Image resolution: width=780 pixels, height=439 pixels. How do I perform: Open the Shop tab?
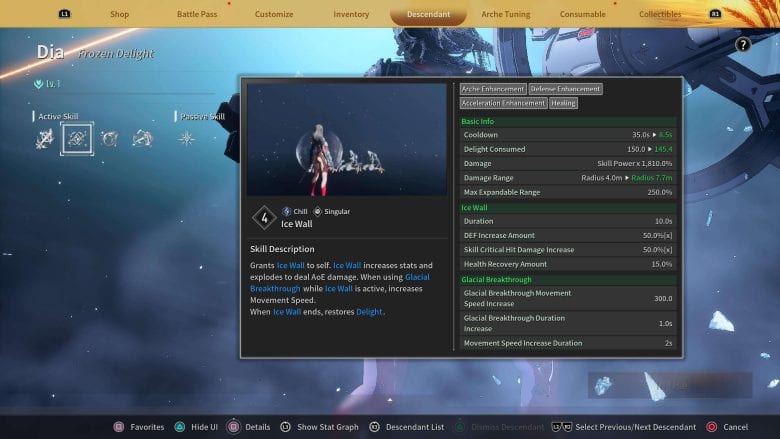click(x=119, y=14)
